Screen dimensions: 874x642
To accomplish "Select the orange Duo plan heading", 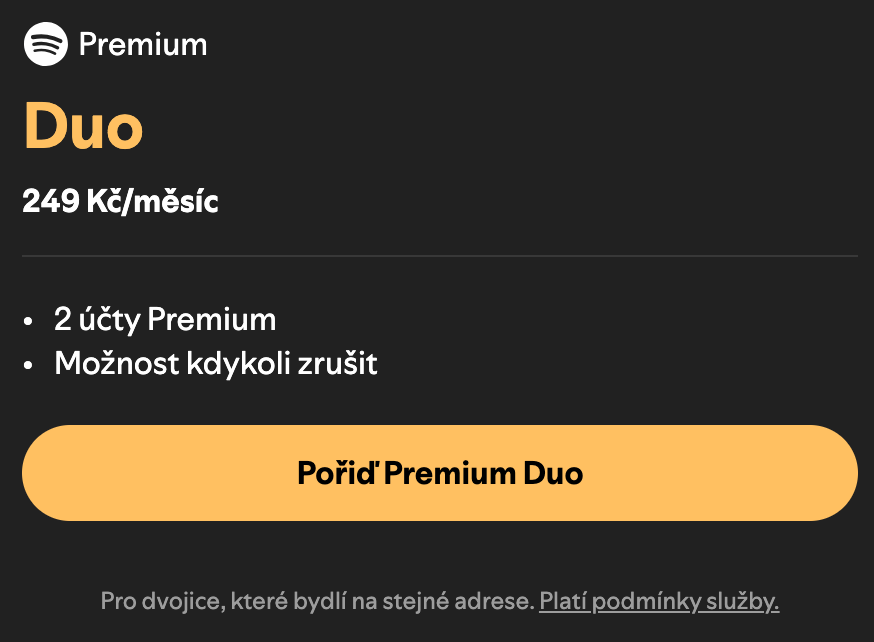I will click(x=83, y=127).
